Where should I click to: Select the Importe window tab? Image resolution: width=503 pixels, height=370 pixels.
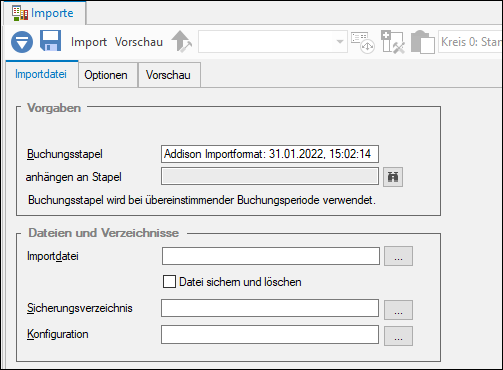(x=45, y=13)
